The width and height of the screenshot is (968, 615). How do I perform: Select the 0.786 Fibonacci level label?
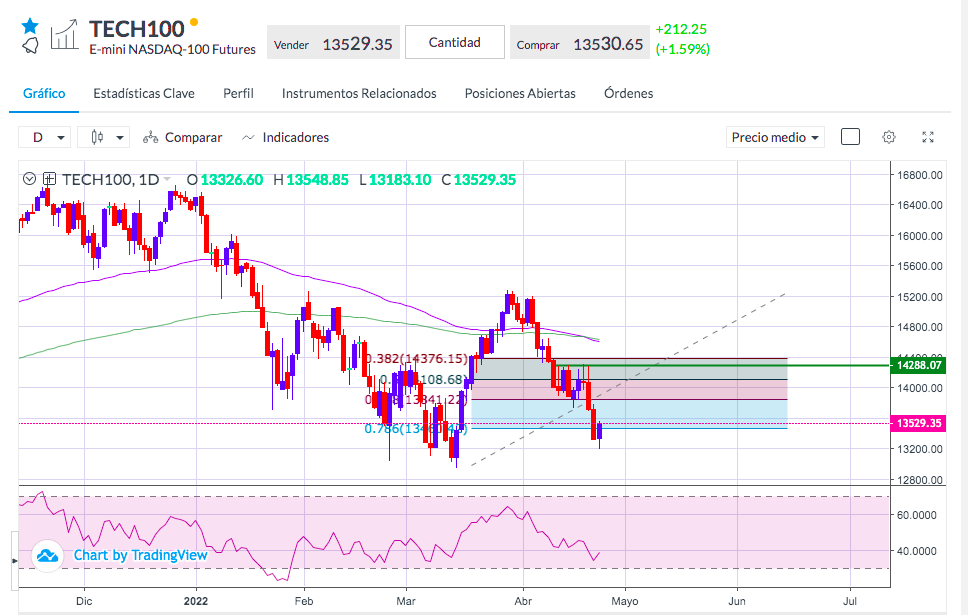click(416, 429)
